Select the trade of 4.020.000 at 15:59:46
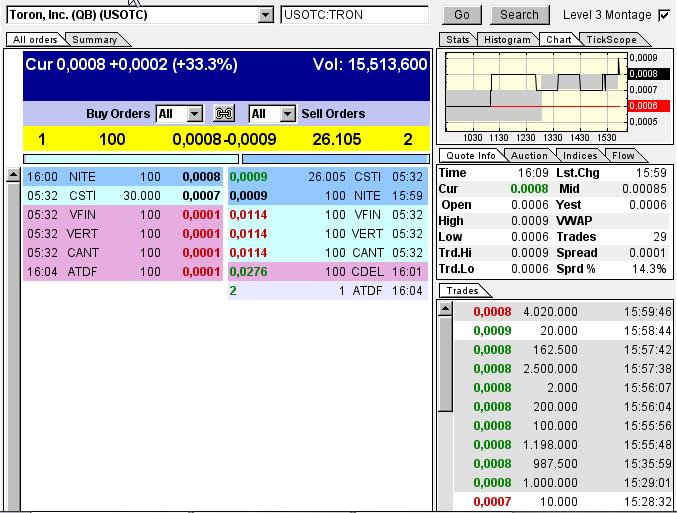The image size is (677, 513). pyautogui.click(x=563, y=312)
